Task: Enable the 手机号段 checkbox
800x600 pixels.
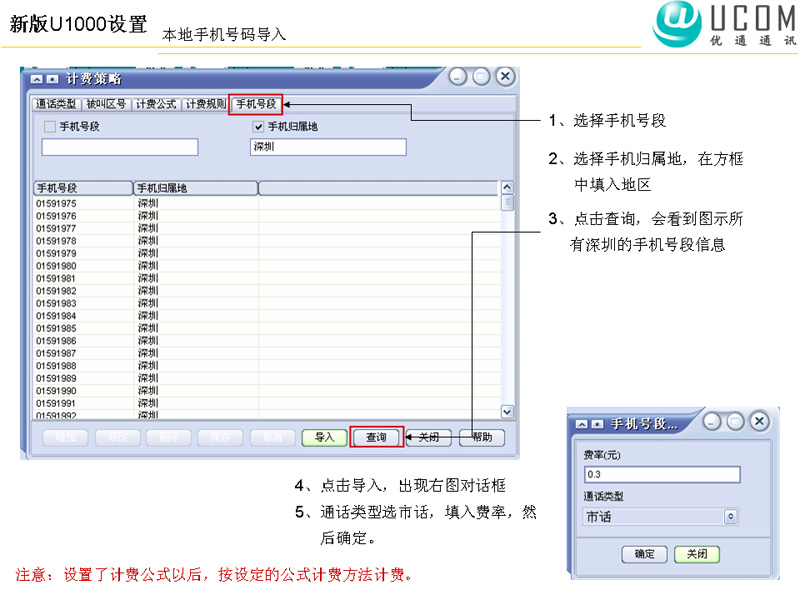Action: pyautogui.click(x=49, y=127)
